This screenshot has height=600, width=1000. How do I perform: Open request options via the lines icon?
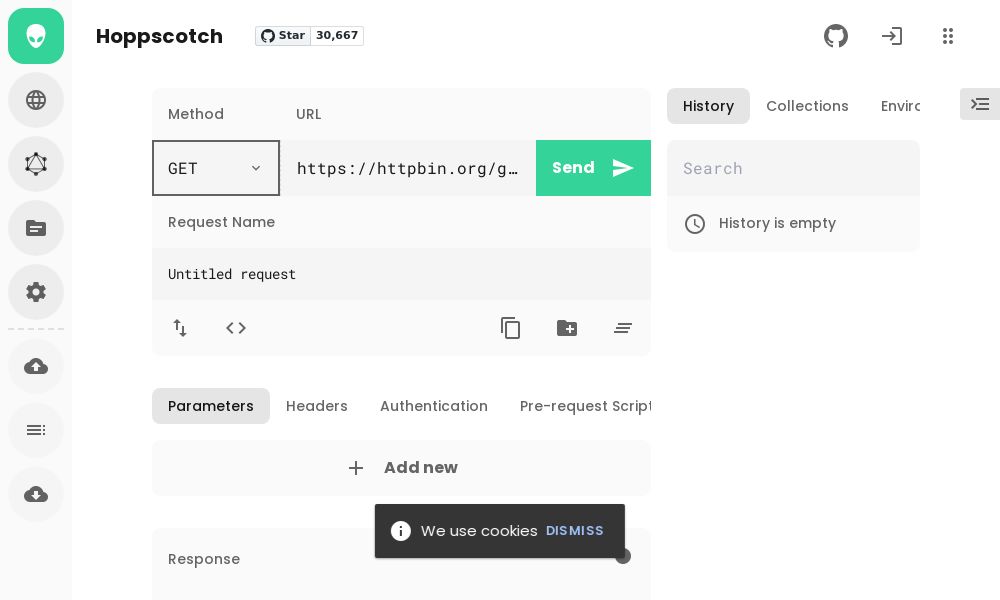pos(623,328)
